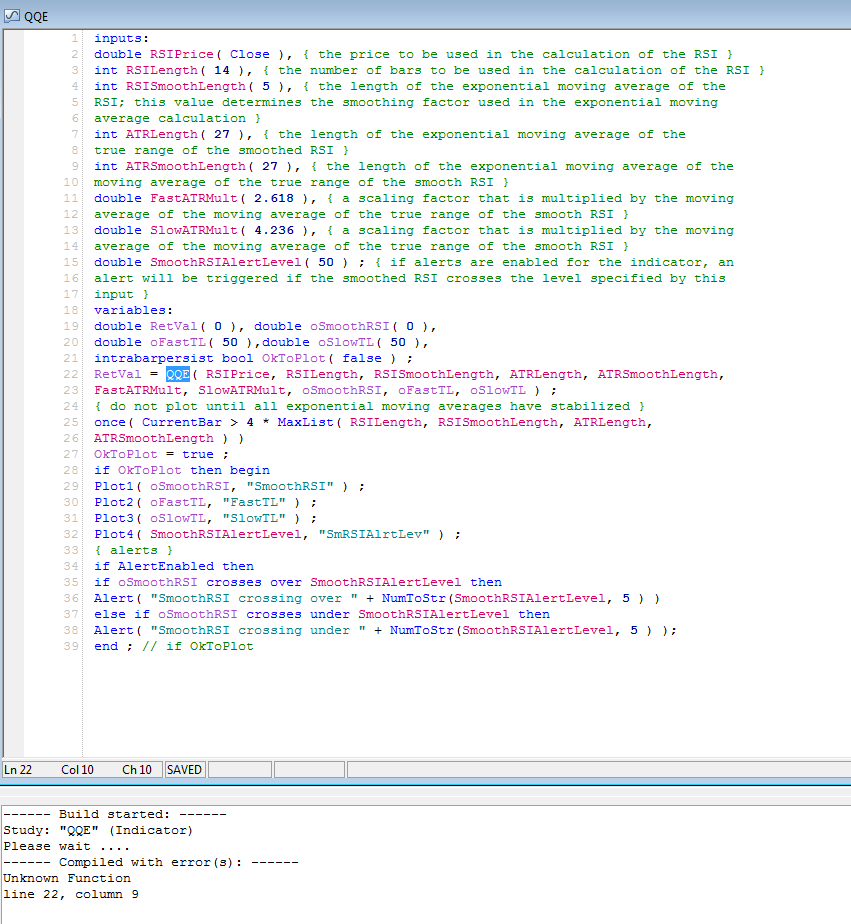Click 'ATRLength' on line 7
Screen dimensions: 851x924
tap(161, 134)
